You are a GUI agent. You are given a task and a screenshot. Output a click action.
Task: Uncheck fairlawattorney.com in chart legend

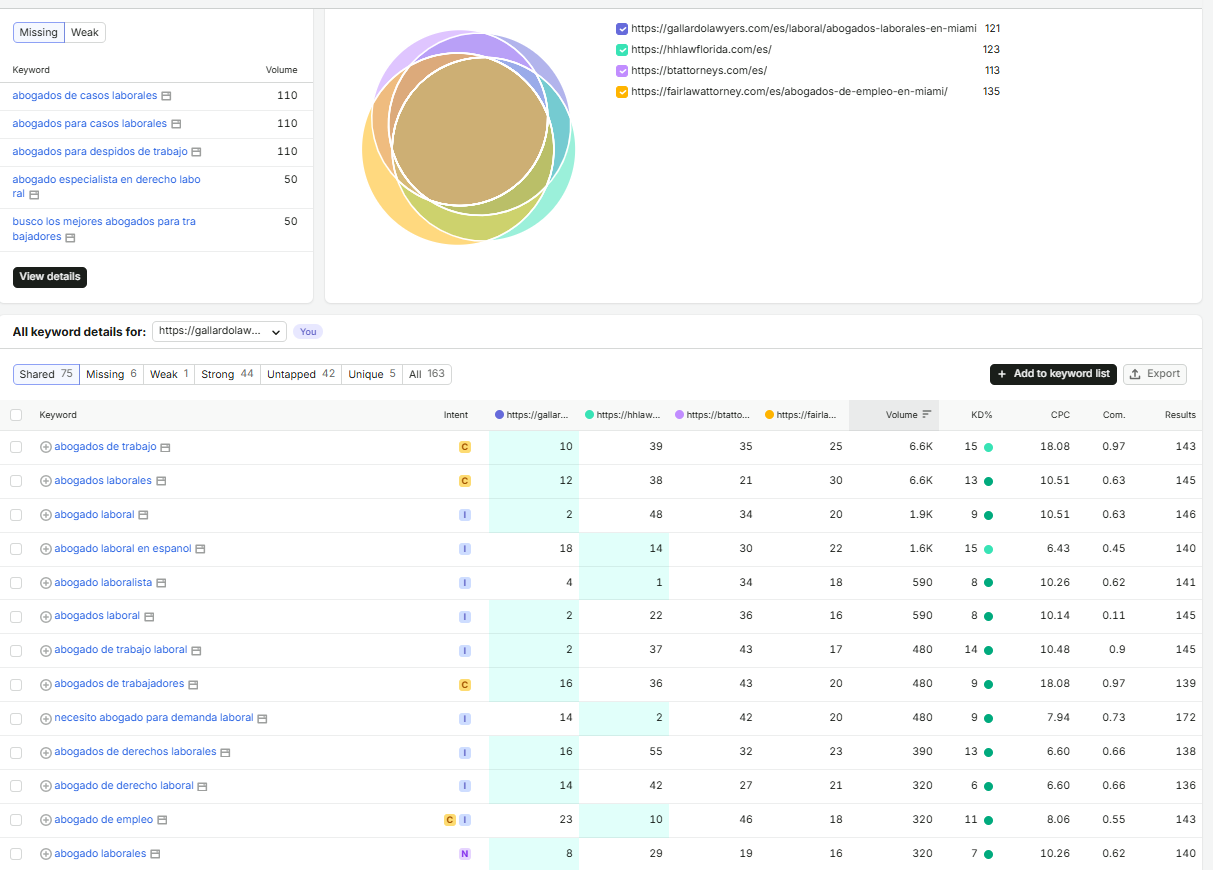coord(622,92)
